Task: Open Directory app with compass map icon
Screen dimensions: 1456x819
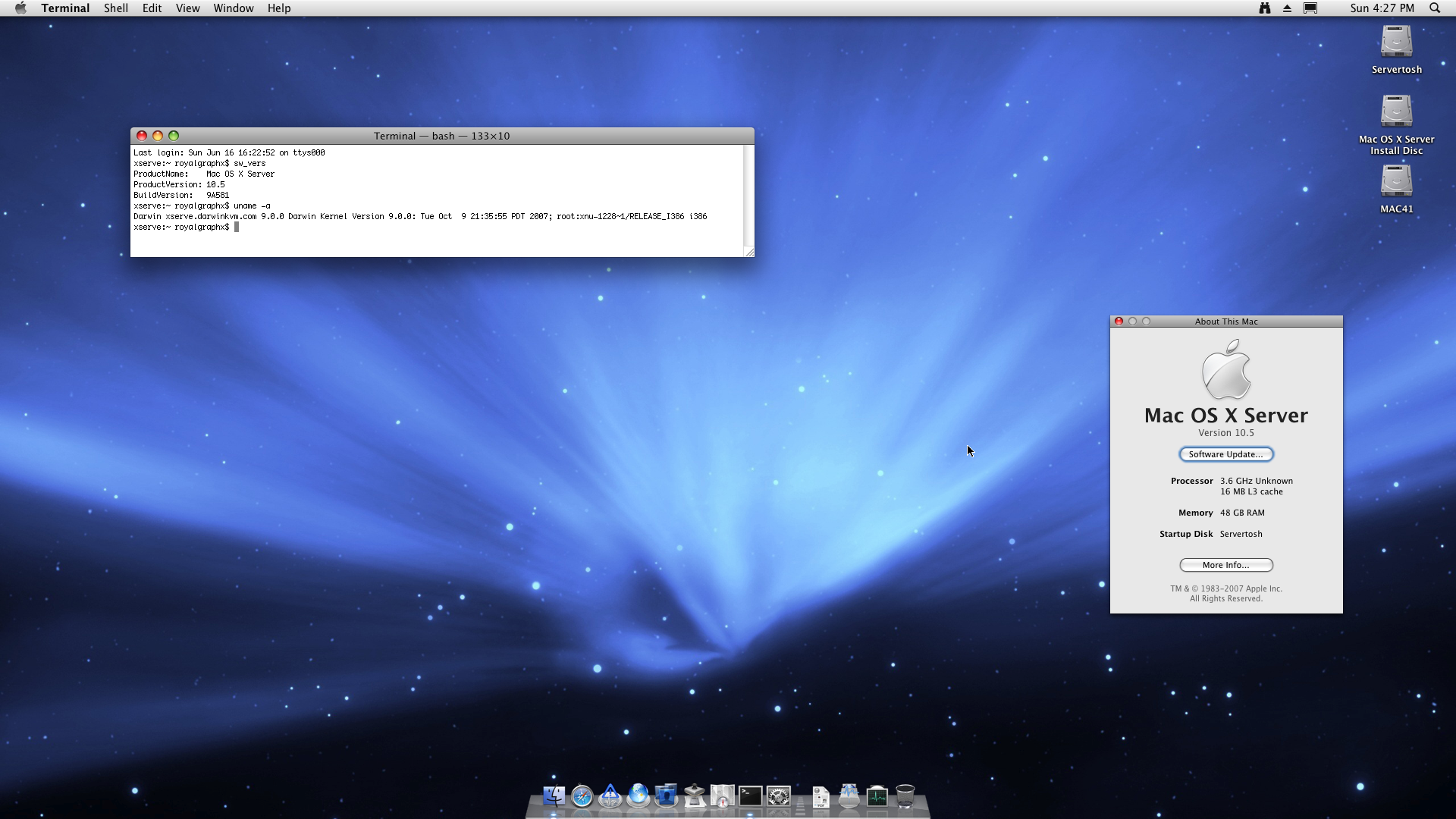Action: click(722, 796)
